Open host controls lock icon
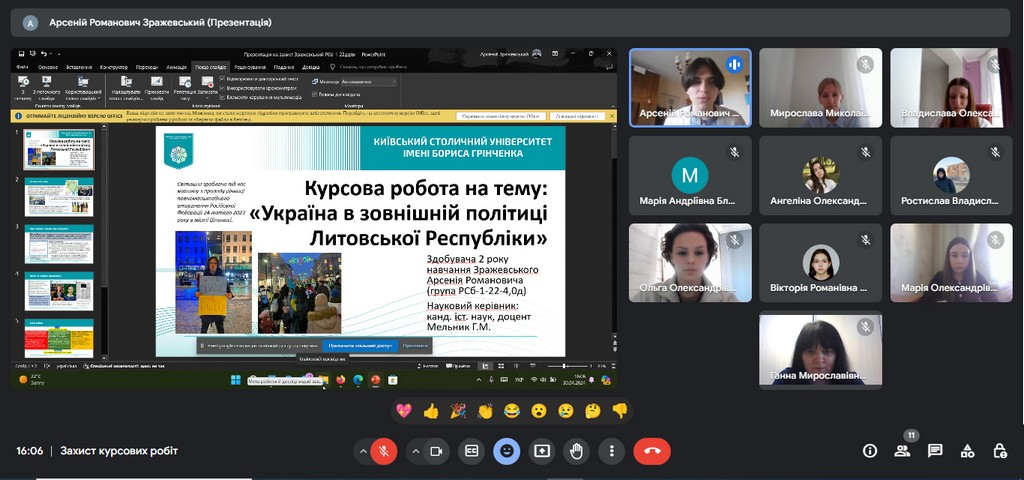This screenshot has height=480, width=1024. tap(999, 451)
